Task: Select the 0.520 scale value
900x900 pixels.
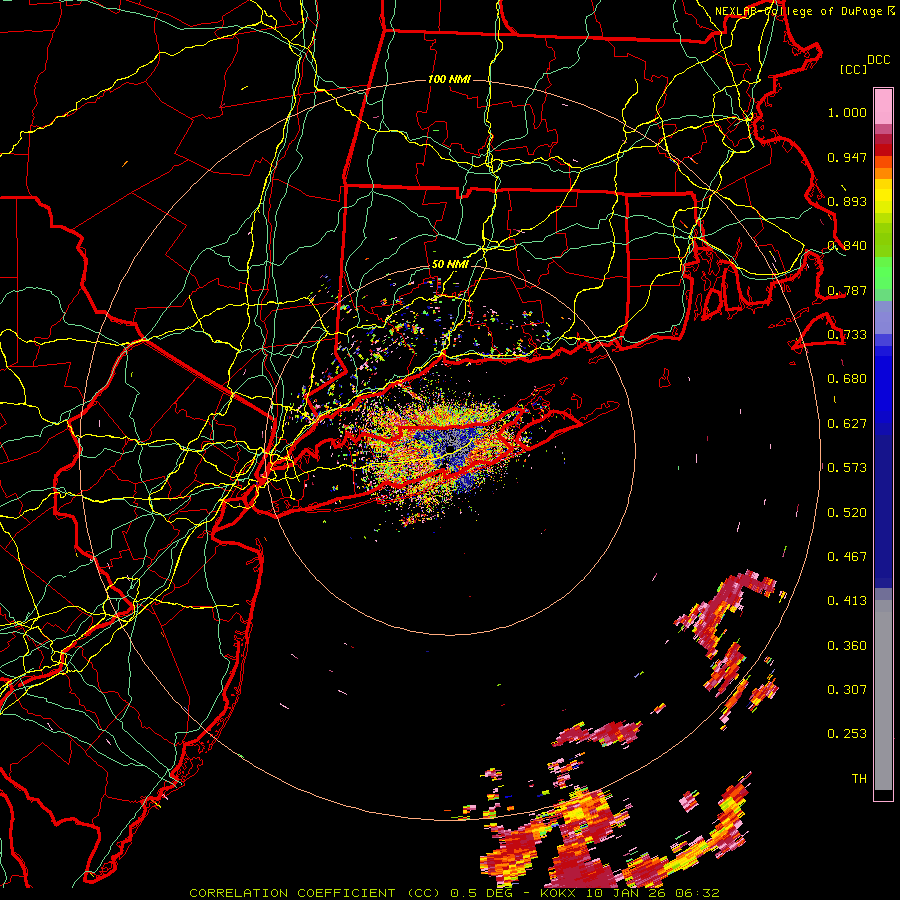Action: tap(847, 513)
